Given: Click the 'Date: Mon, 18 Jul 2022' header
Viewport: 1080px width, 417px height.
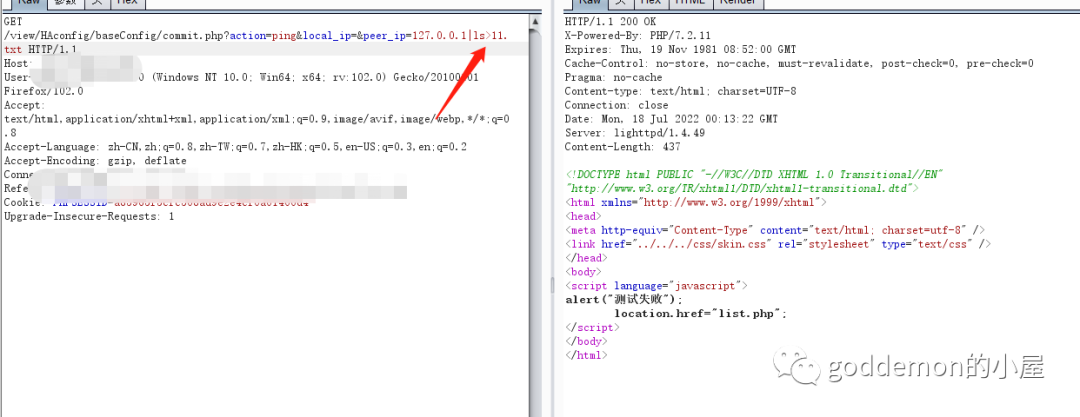Looking at the screenshot, I should 671,119.
